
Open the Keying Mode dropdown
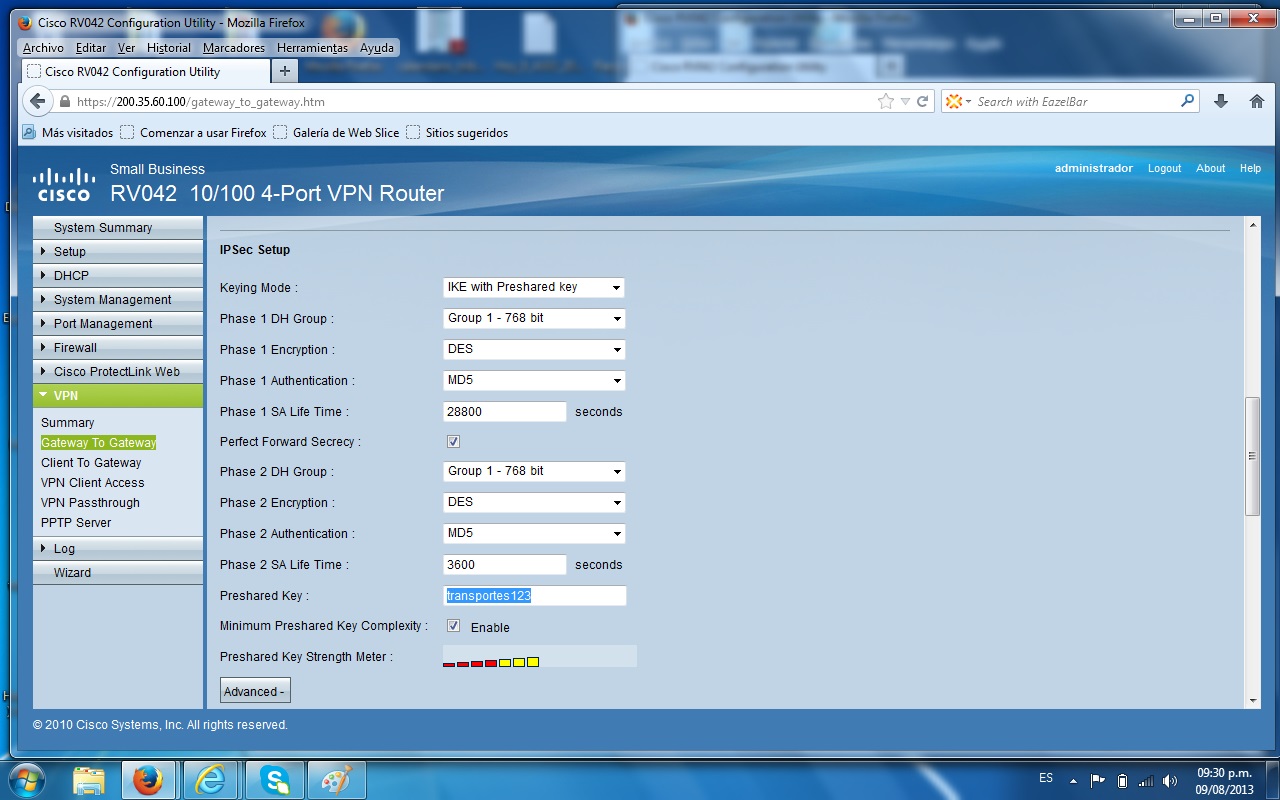click(534, 287)
